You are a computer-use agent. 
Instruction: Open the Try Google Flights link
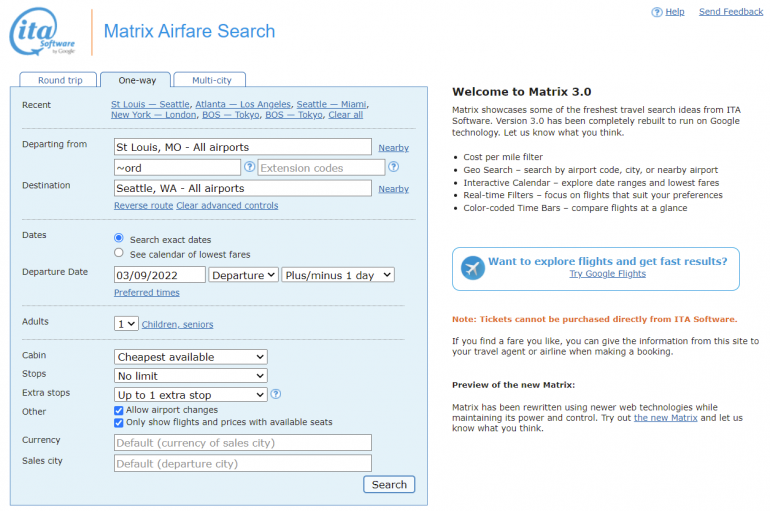click(607, 274)
